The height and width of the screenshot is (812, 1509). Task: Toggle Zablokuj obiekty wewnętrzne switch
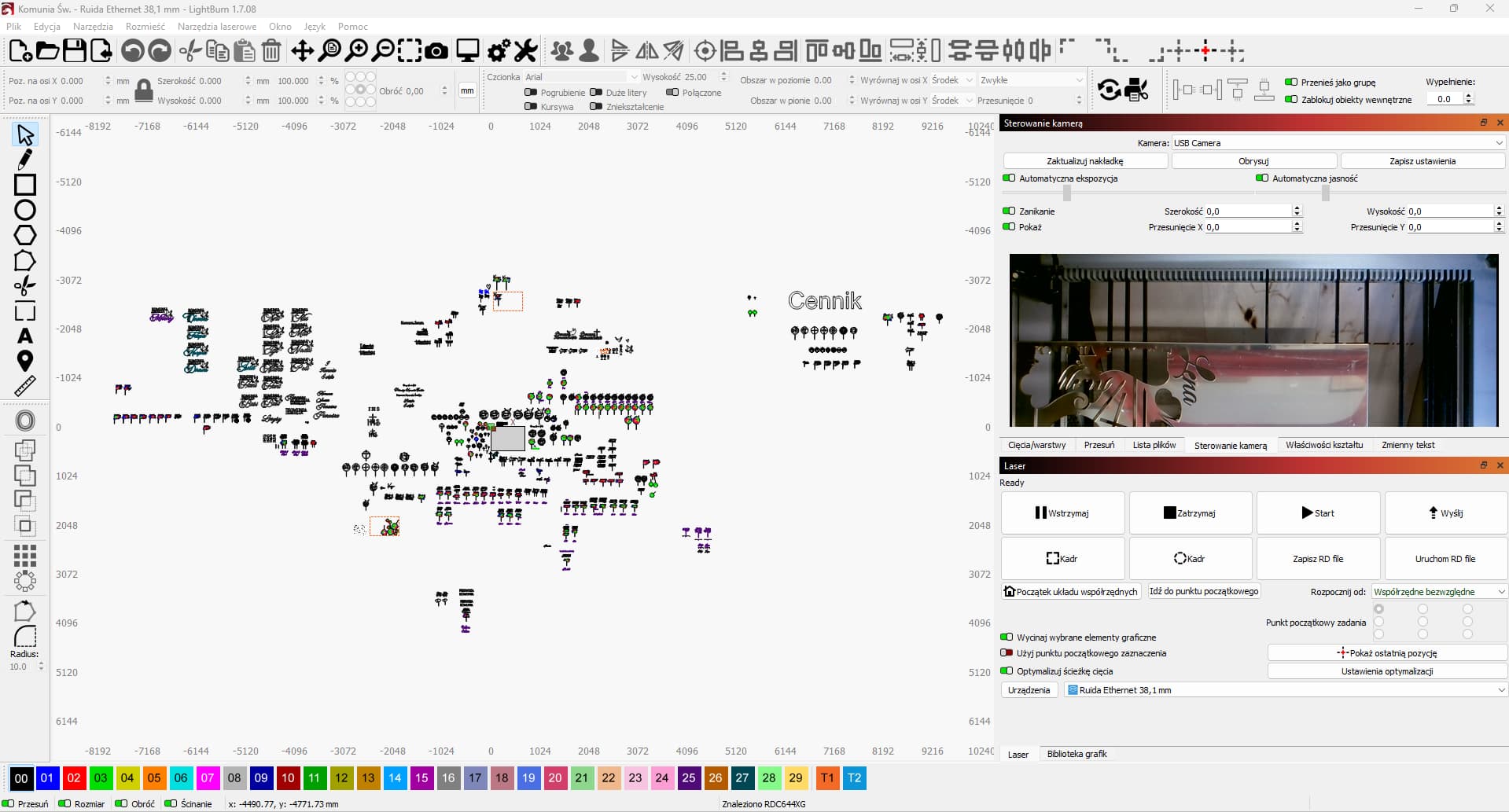coord(1291,100)
